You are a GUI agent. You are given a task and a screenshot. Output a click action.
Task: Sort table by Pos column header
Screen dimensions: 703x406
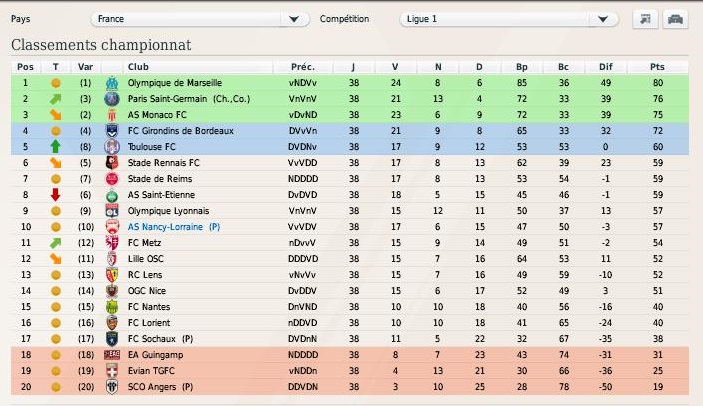coord(26,67)
